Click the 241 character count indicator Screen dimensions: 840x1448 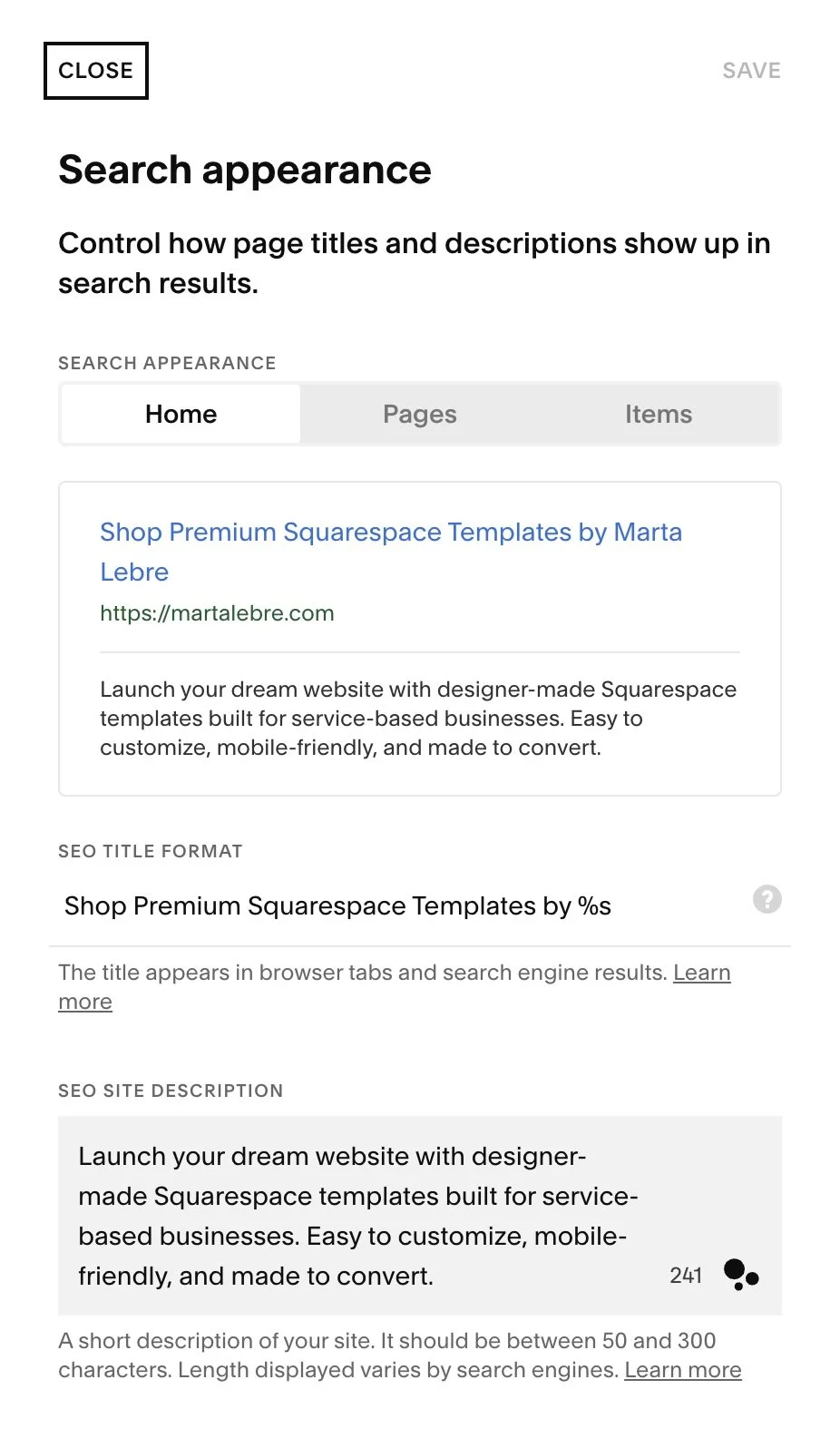(x=686, y=1276)
